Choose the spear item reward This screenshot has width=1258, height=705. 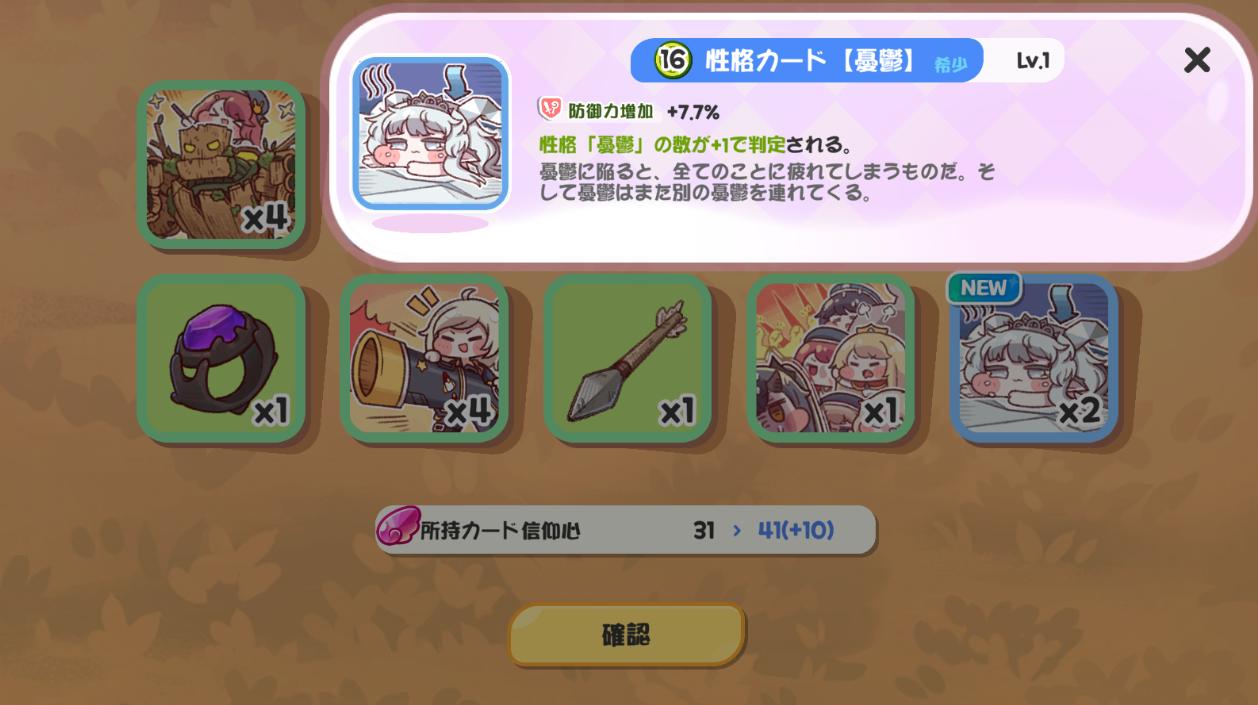tap(627, 358)
